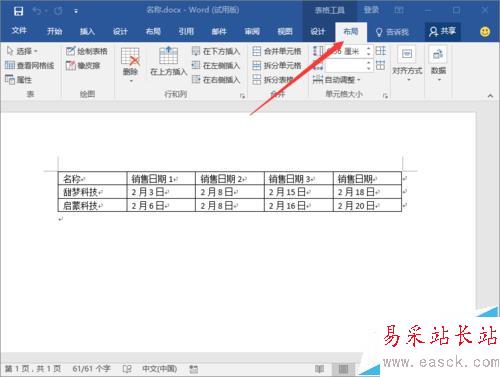
Task: Open Quick Access Toolbar customize arrow
Action: click(76, 11)
